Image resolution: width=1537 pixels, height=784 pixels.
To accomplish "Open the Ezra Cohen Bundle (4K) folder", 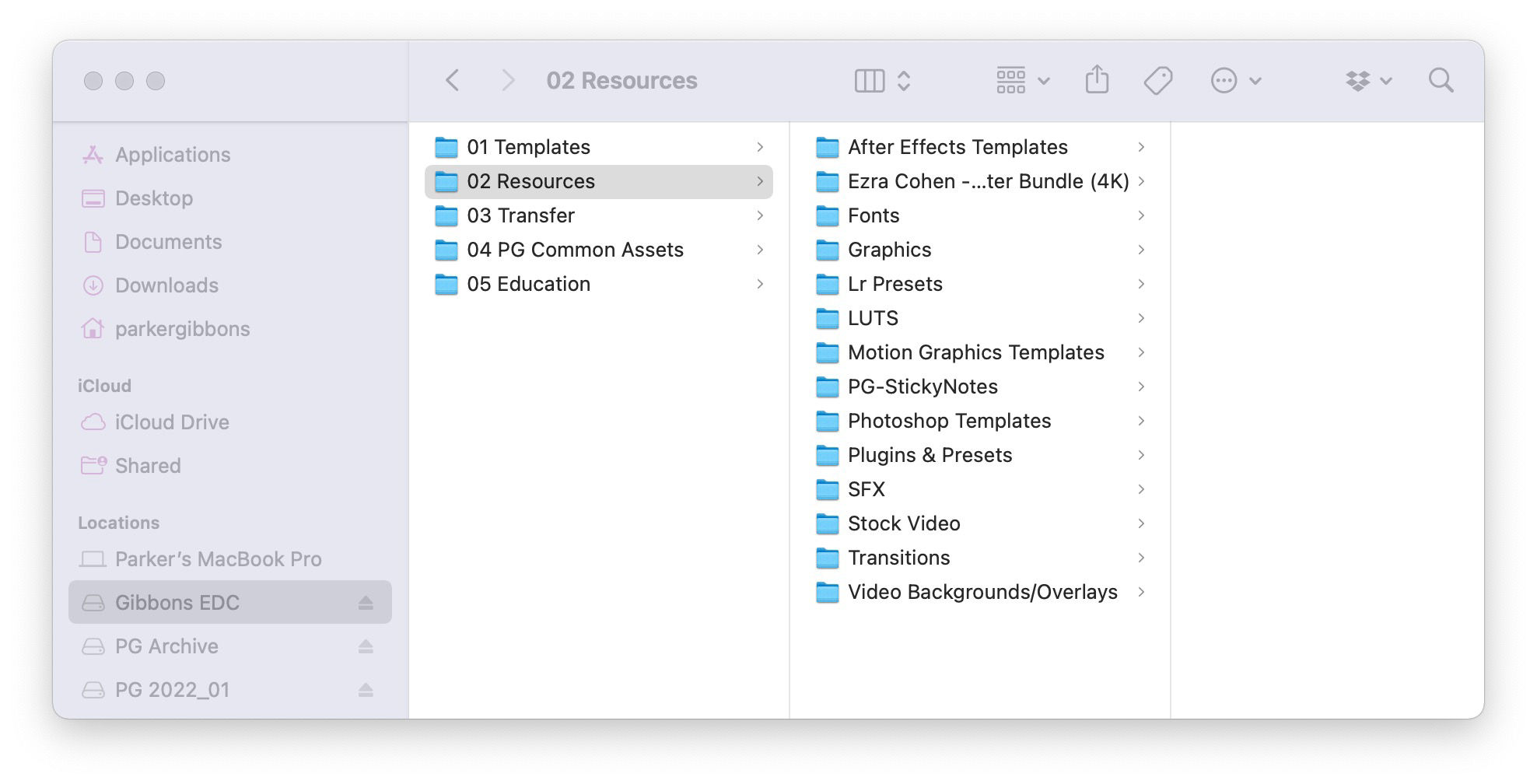I will [x=980, y=181].
